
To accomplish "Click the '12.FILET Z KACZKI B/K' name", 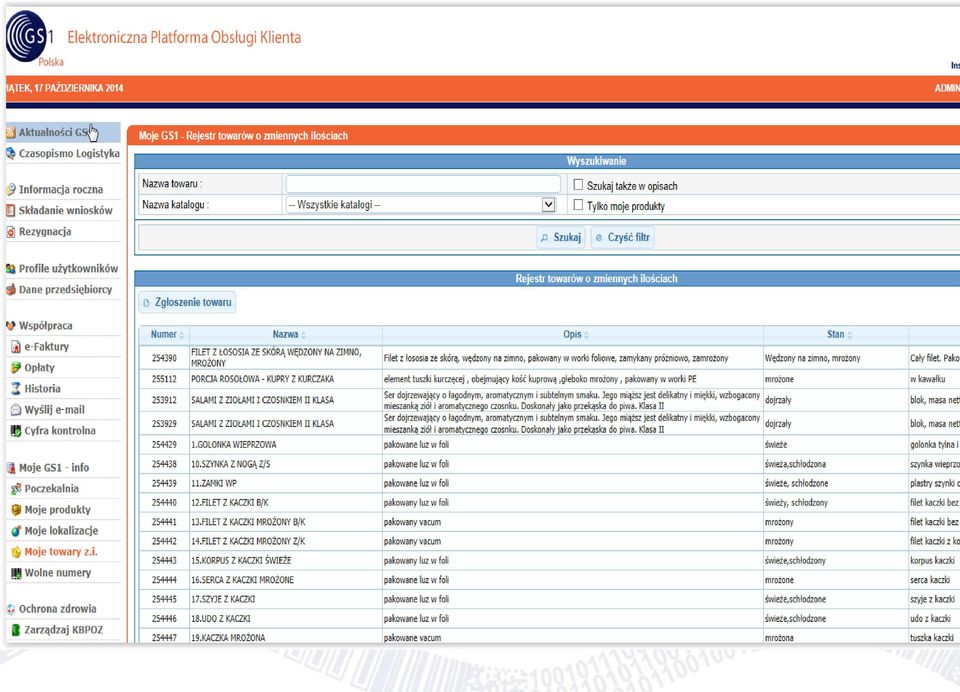I will [x=230, y=503].
